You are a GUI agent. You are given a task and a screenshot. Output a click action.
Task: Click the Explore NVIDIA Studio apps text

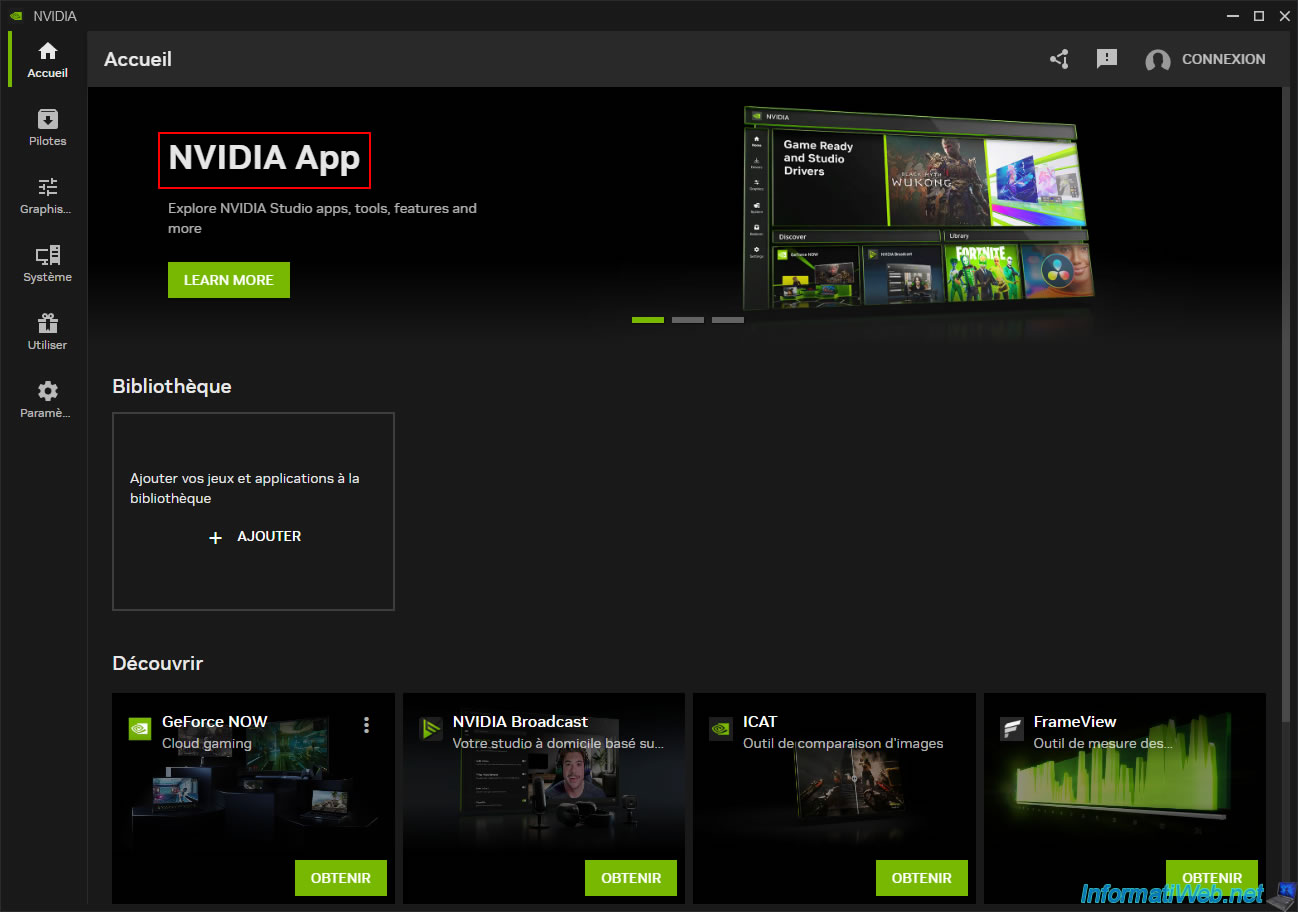click(322, 218)
